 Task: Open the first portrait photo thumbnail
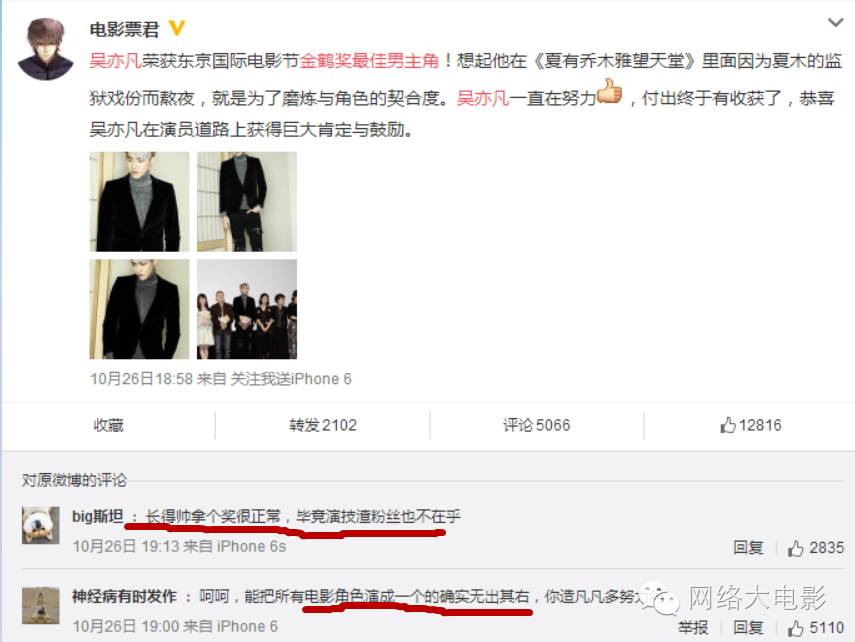(140, 201)
